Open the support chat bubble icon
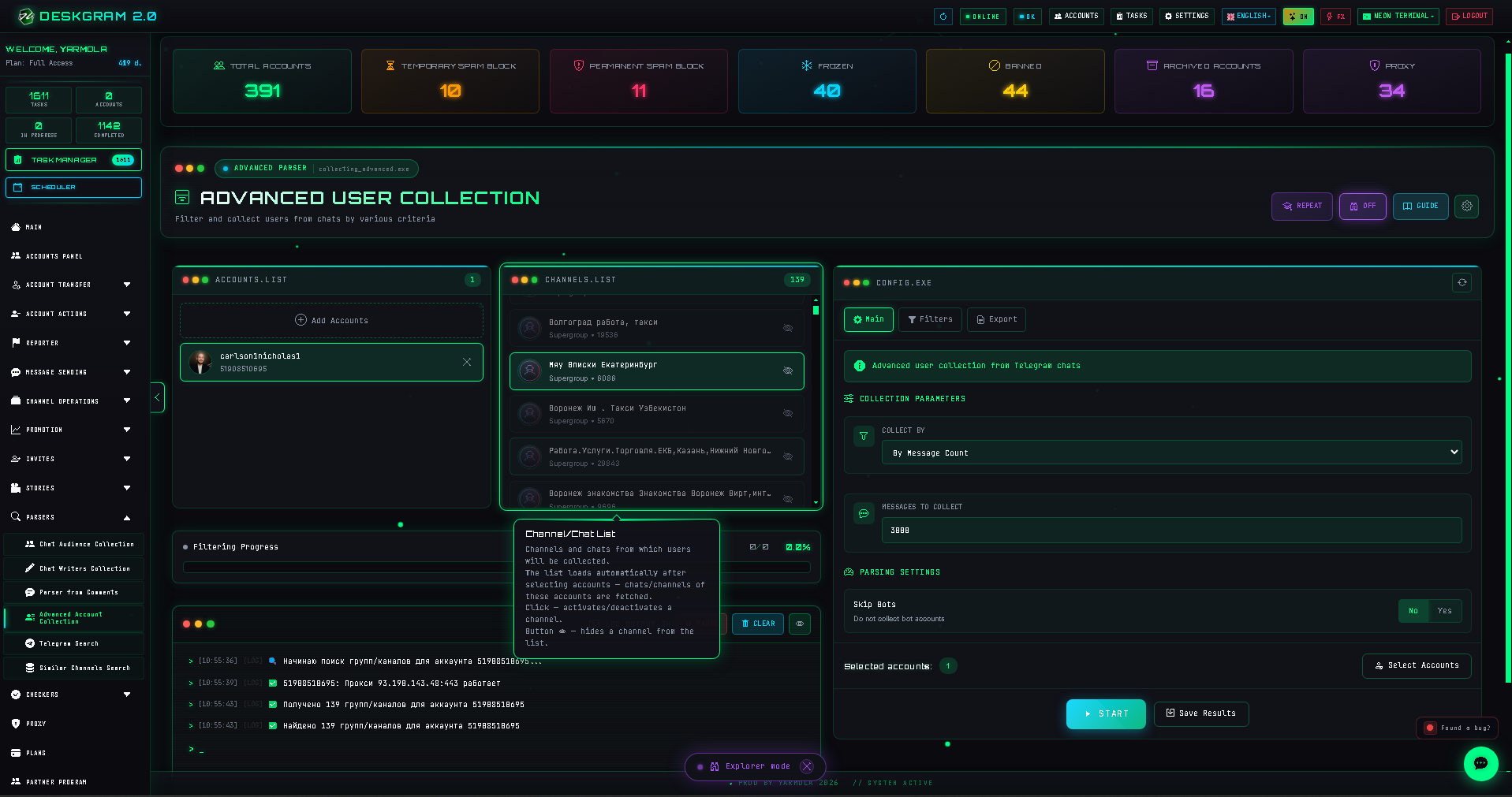 [1480, 763]
